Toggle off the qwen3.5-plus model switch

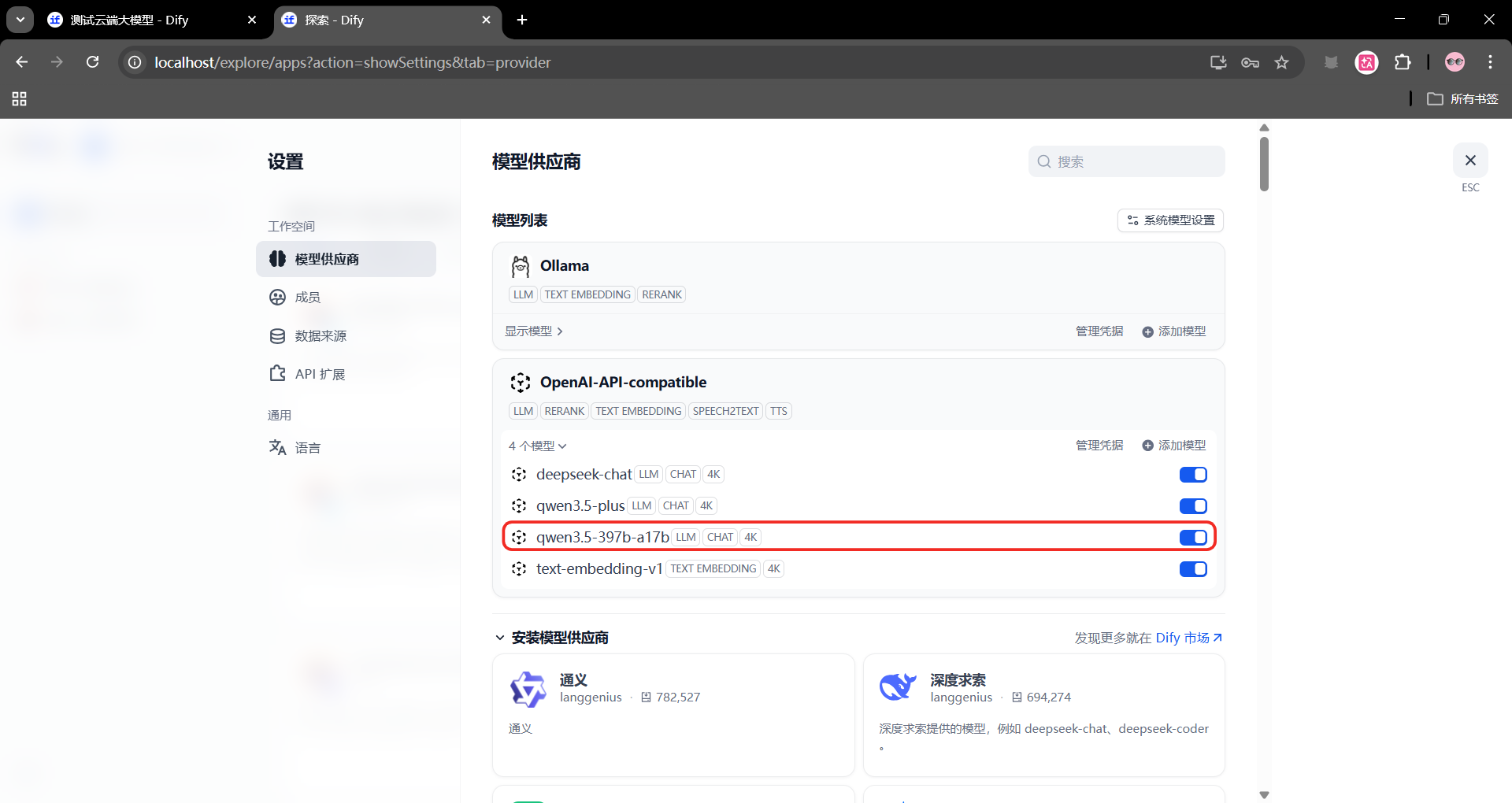pos(1193,506)
